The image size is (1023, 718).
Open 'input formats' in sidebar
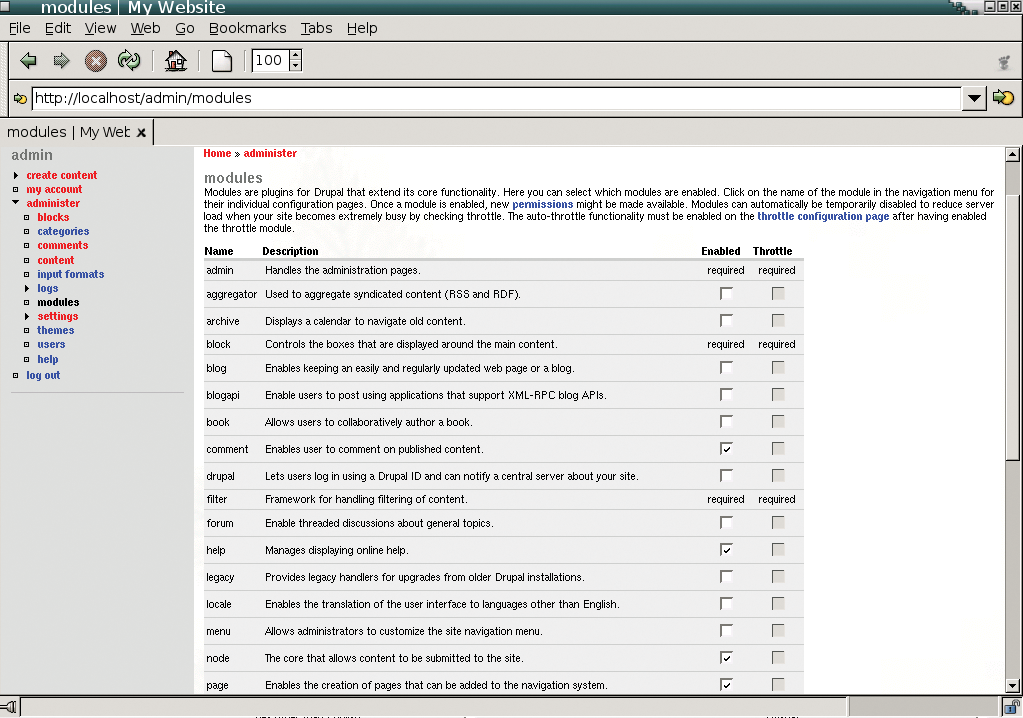point(70,274)
